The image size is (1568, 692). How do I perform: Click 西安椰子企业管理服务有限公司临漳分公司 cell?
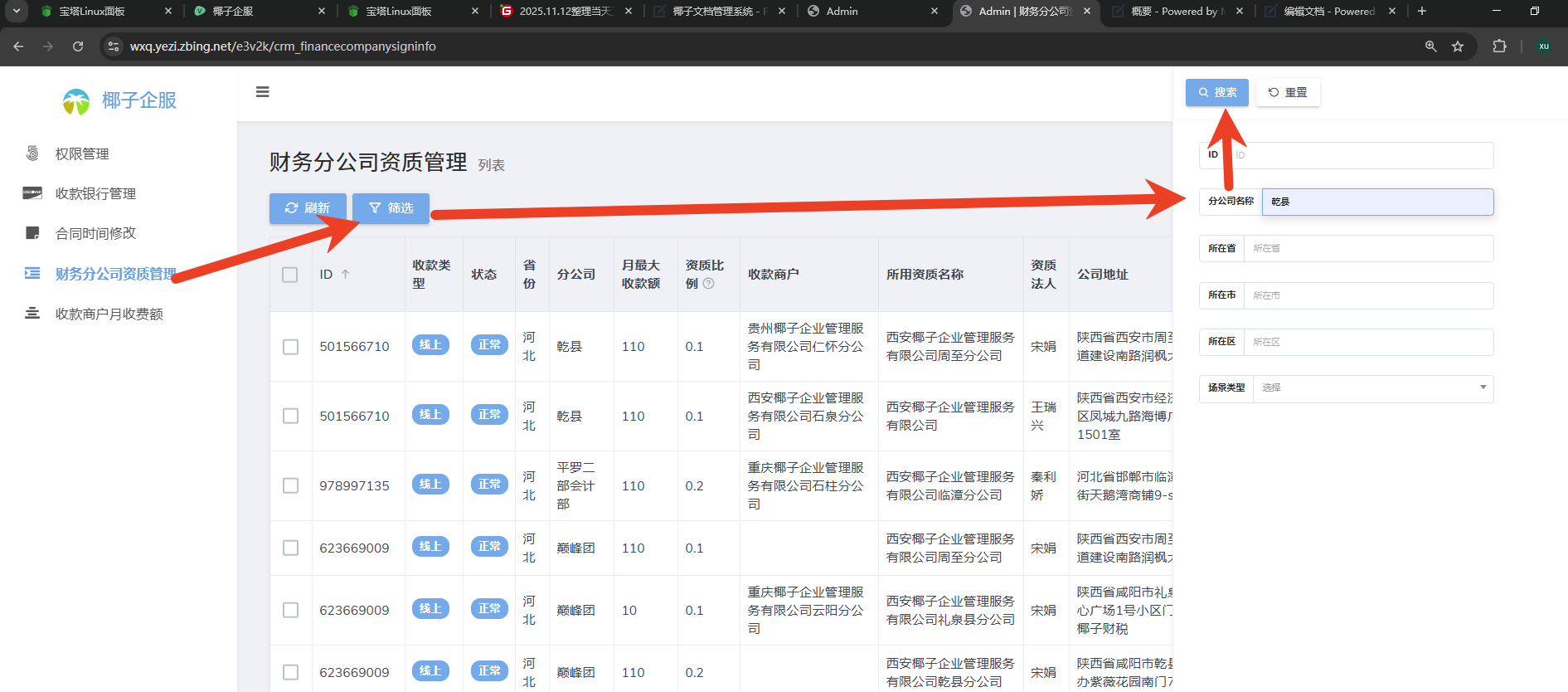[x=950, y=485]
